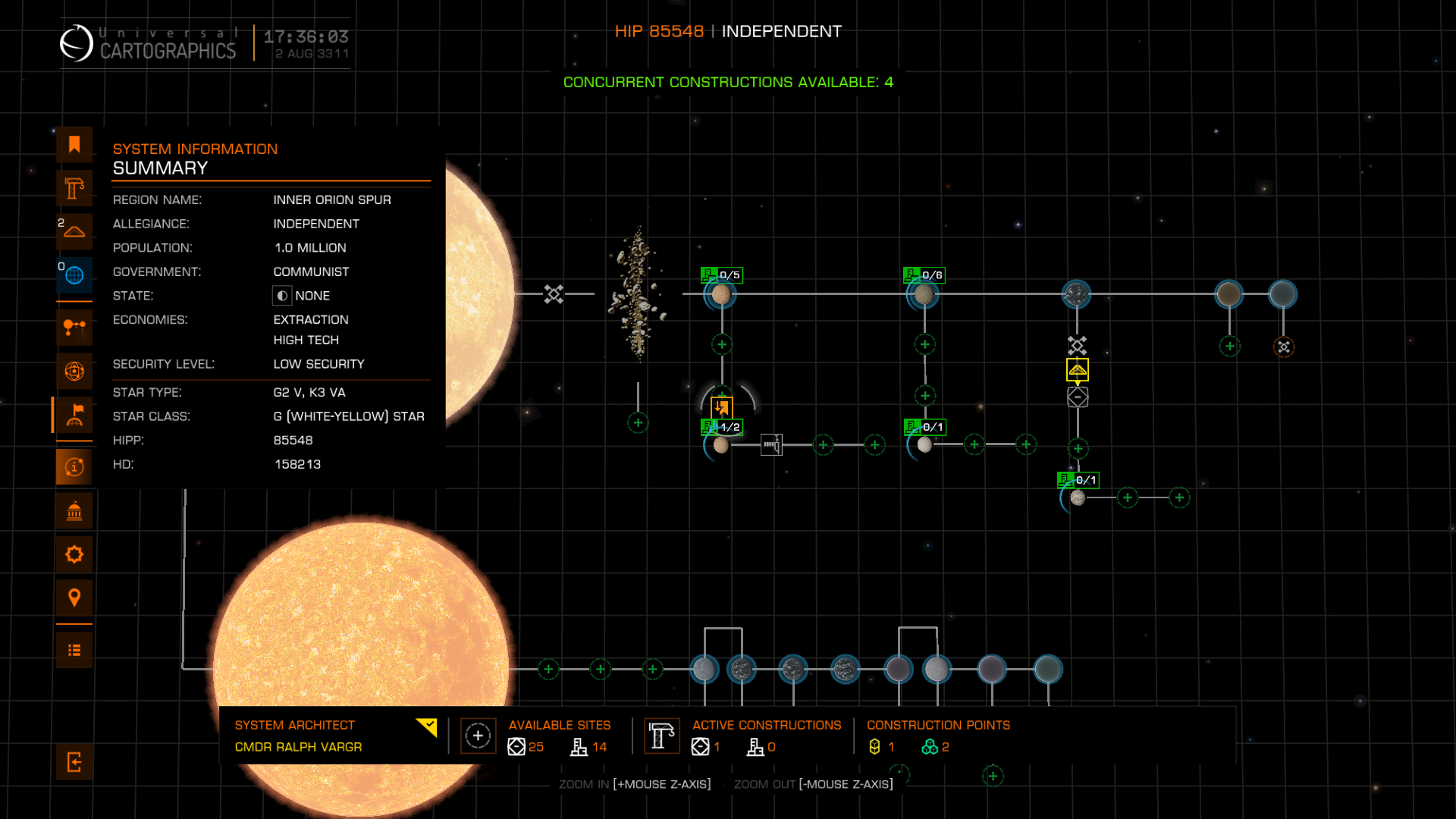The width and height of the screenshot is (1456, 819).
Task: Open the location pin sidebar icon
Action: [74, 598]
